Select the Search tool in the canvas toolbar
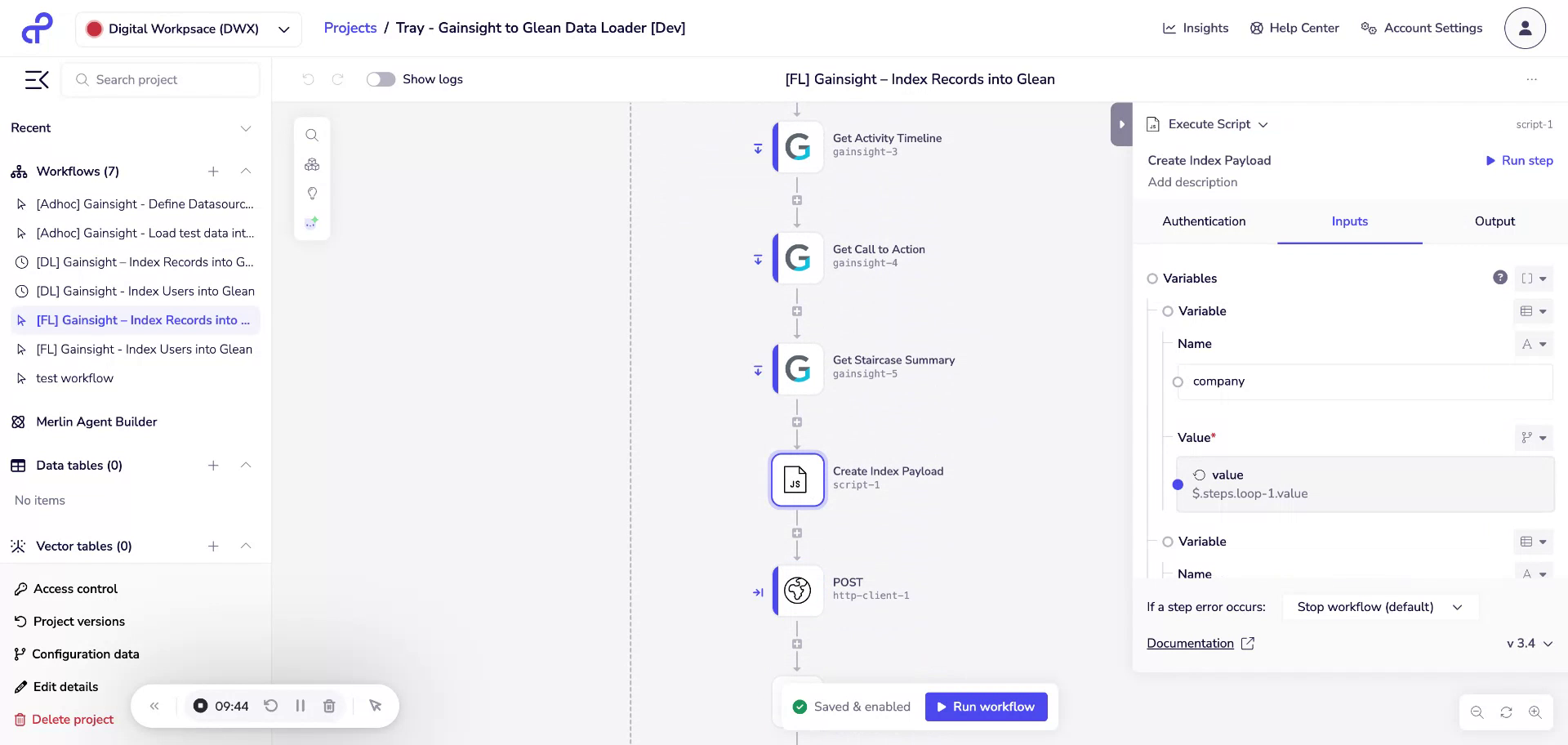1568x745 pixels. 312,135
